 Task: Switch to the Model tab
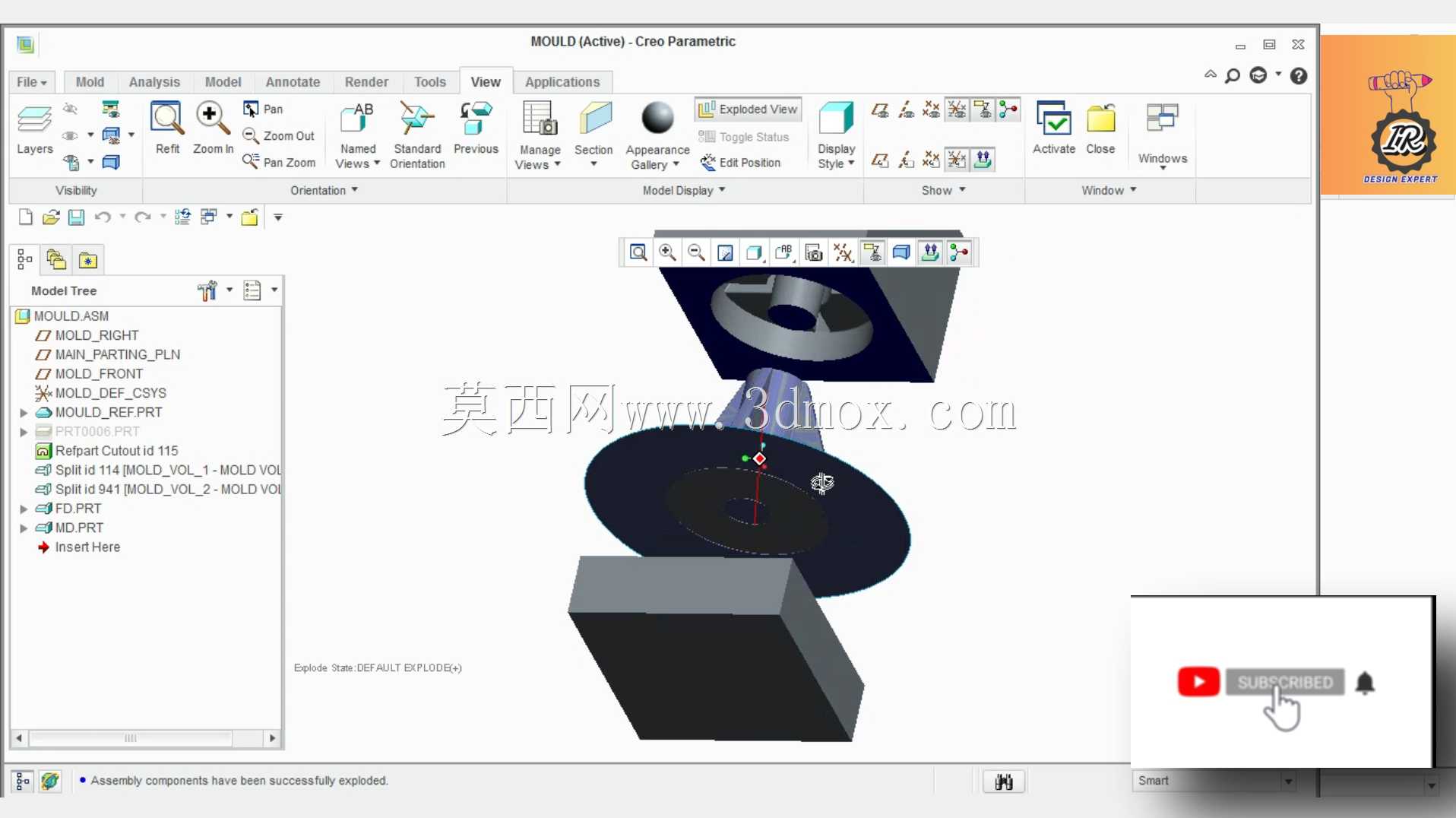[223, 82]
